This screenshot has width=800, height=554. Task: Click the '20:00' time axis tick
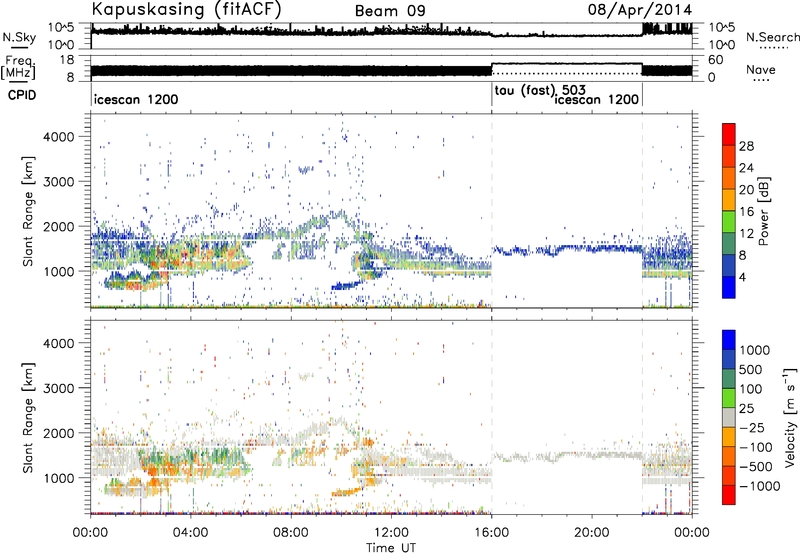pos(592,533)
